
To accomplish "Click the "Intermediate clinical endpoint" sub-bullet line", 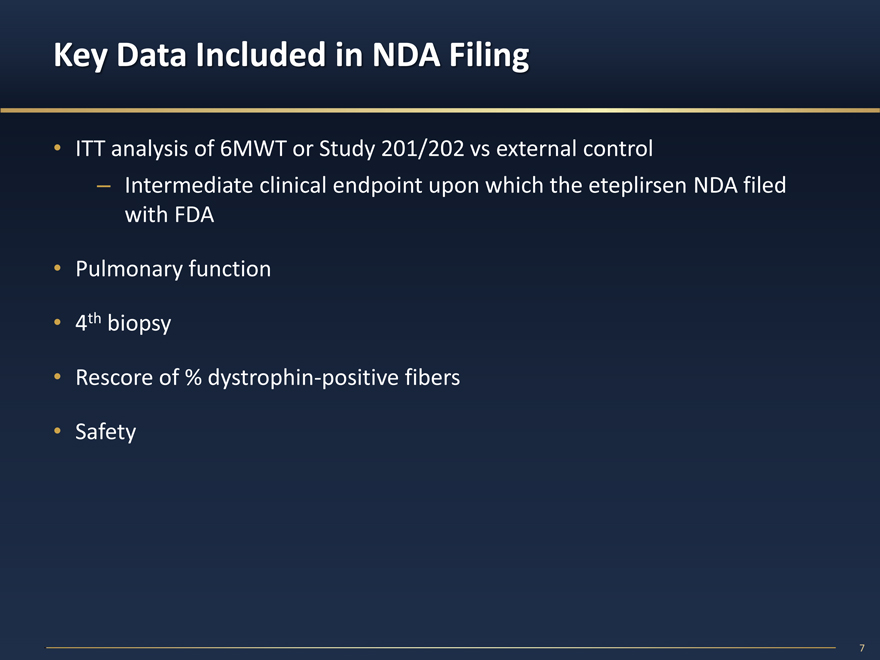I will coord(448,186).
